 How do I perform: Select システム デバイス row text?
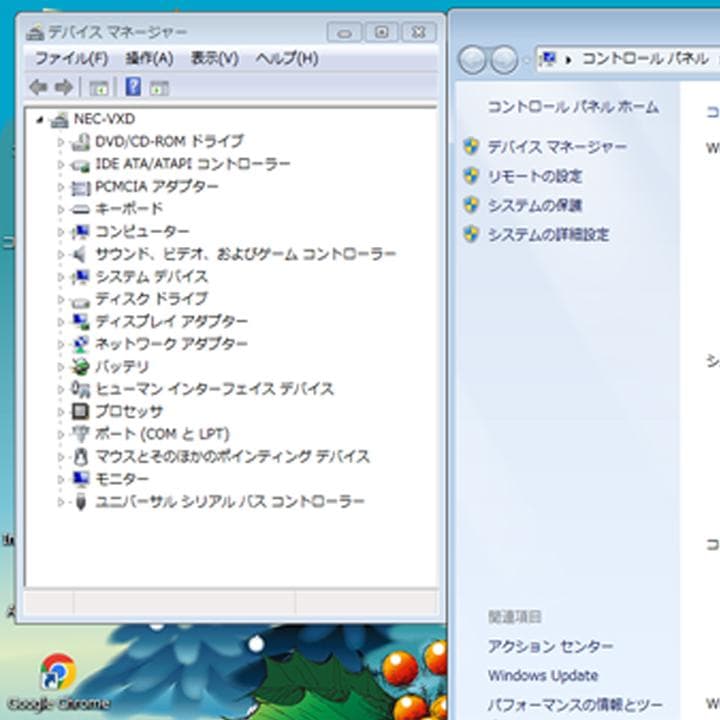pyautogui.click(x=151, y=277)
